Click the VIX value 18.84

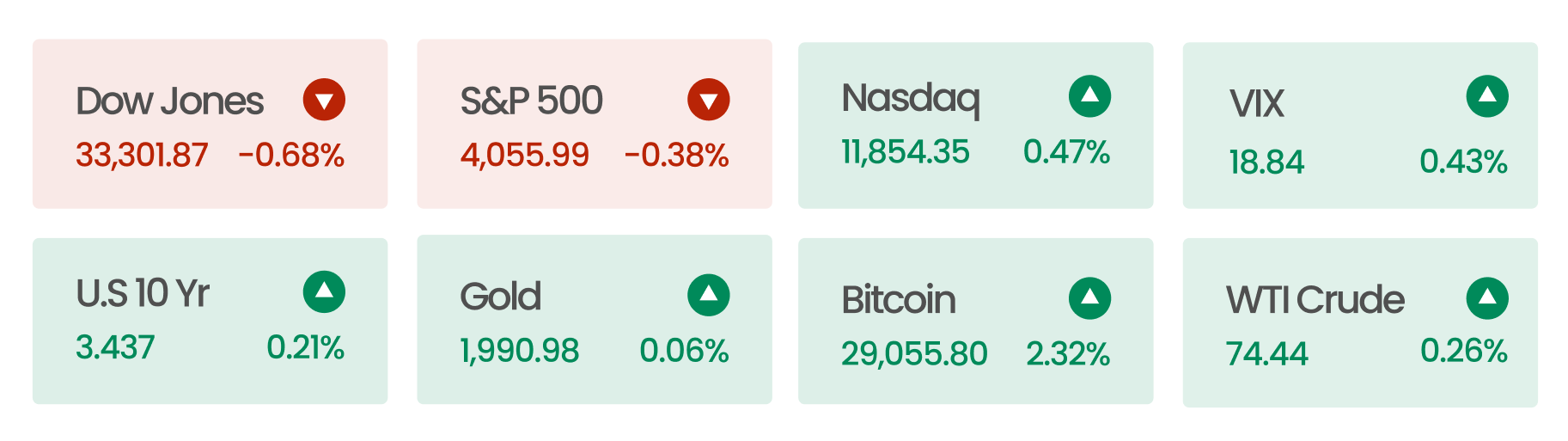1266,162
